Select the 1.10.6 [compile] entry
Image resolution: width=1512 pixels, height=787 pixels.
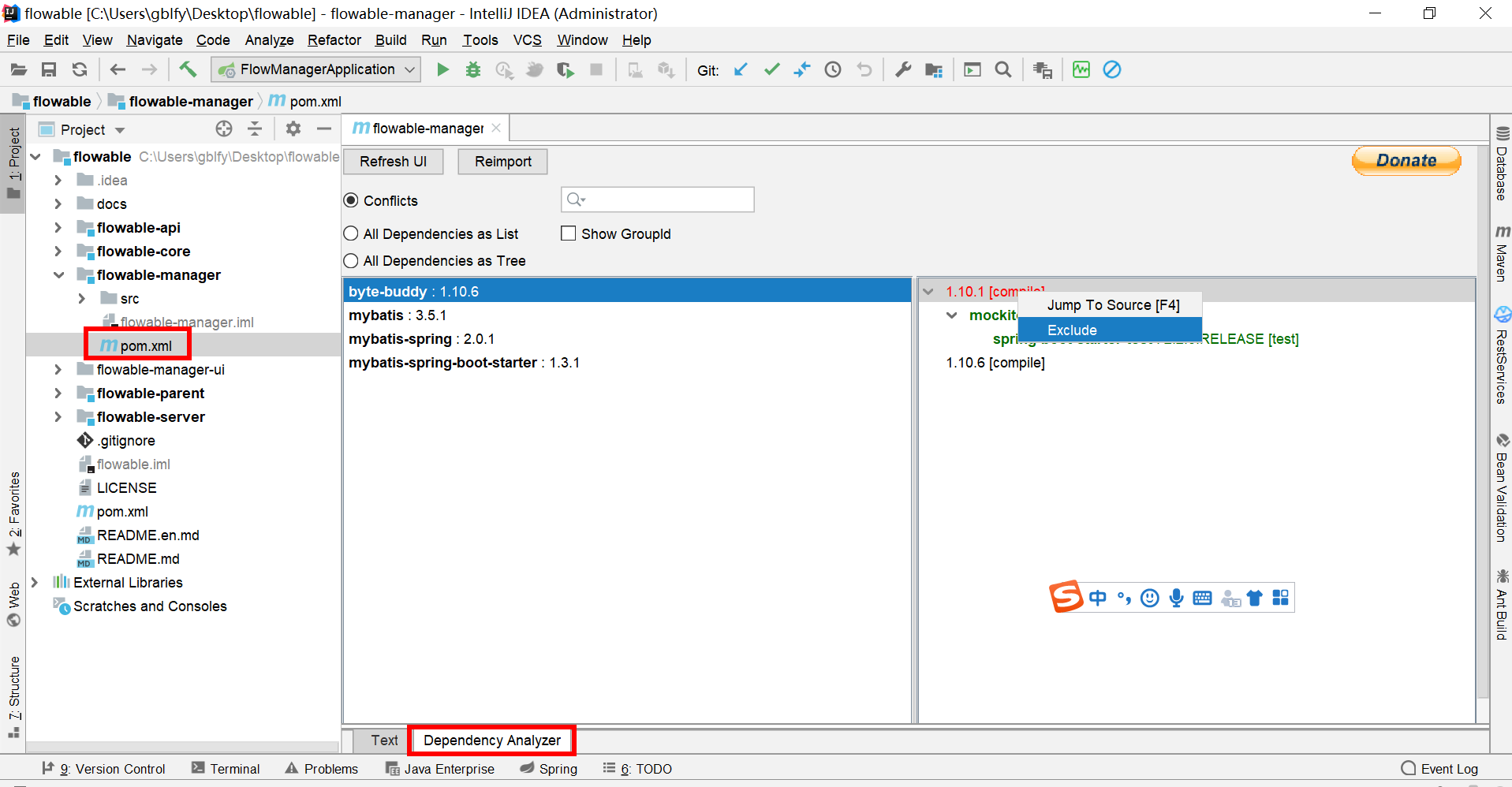tap(995, 363)
